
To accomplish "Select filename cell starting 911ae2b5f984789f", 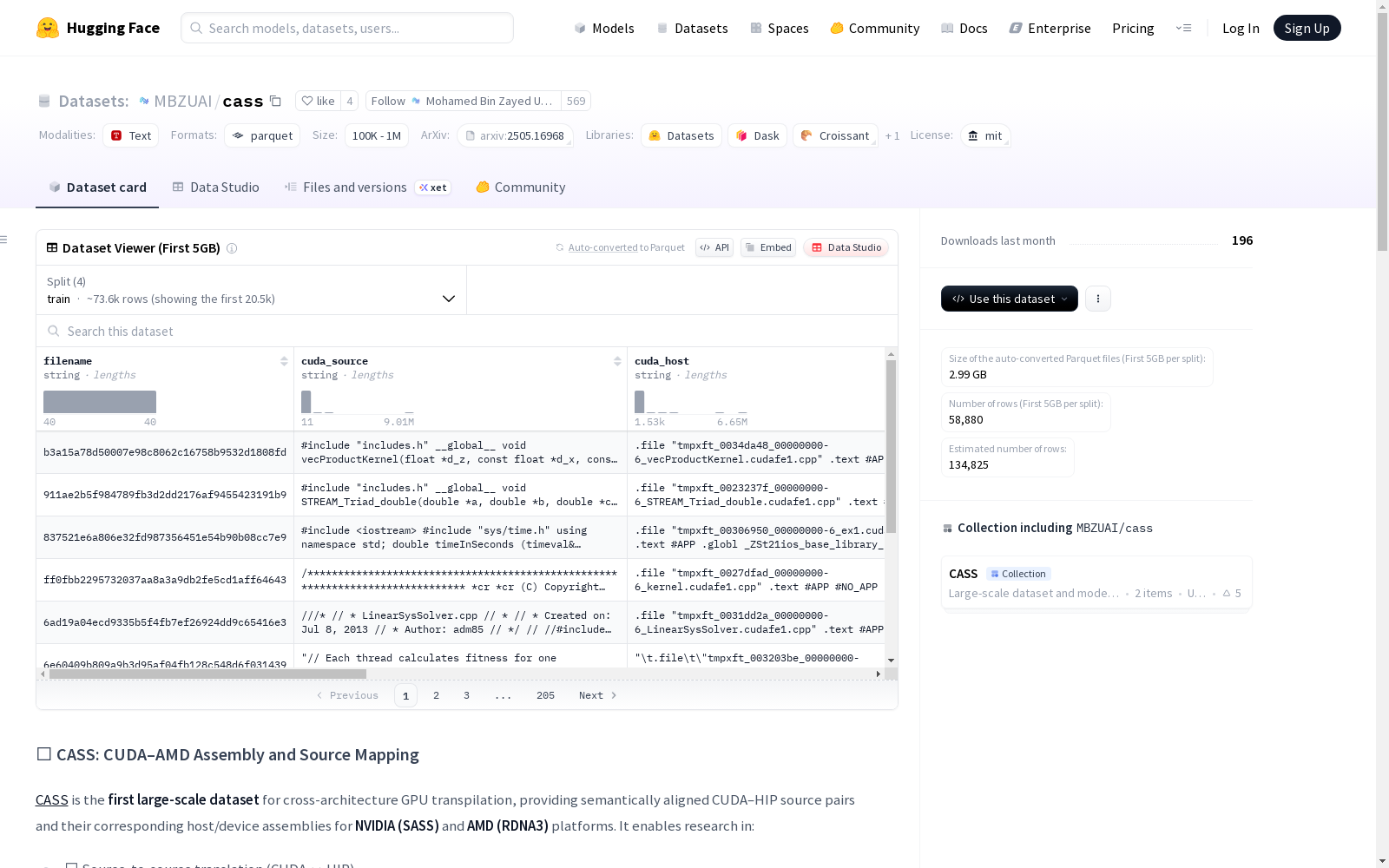I will pyautogui.click(x=165, y=495).
